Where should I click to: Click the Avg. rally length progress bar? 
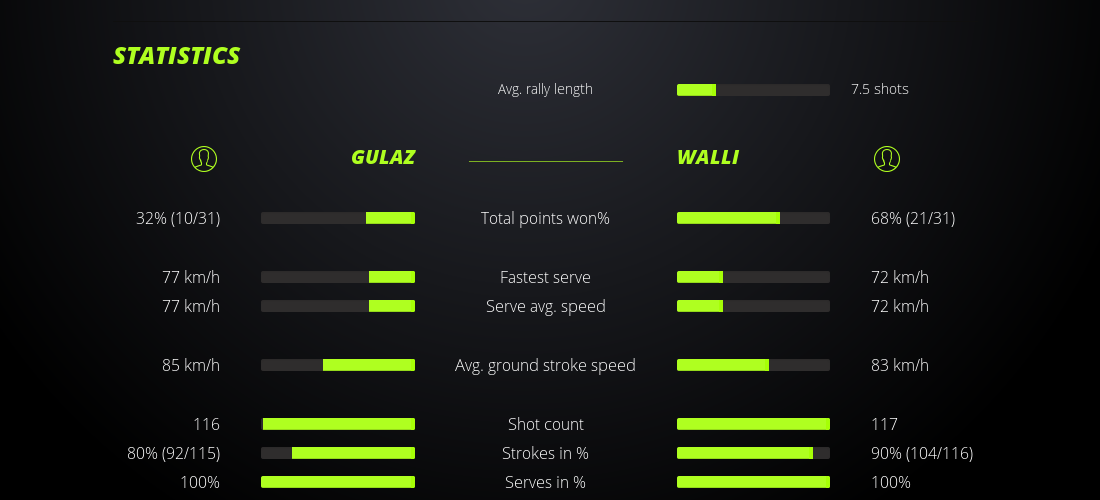coord(753,90)
